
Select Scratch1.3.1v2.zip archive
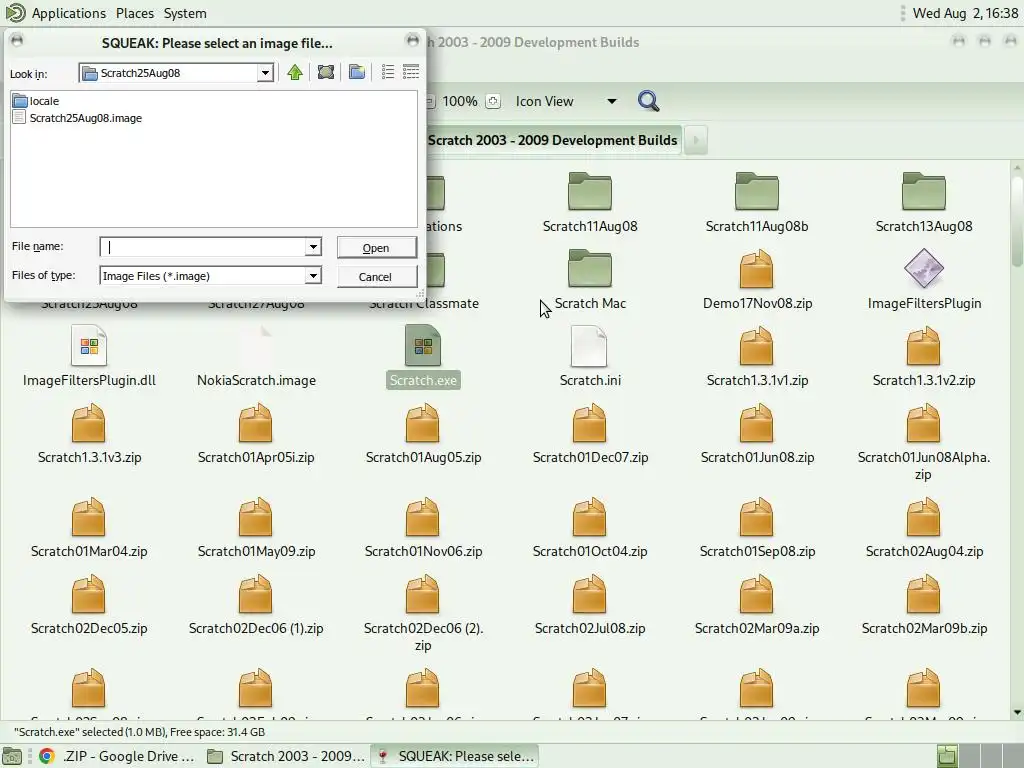tap(923, 357)
